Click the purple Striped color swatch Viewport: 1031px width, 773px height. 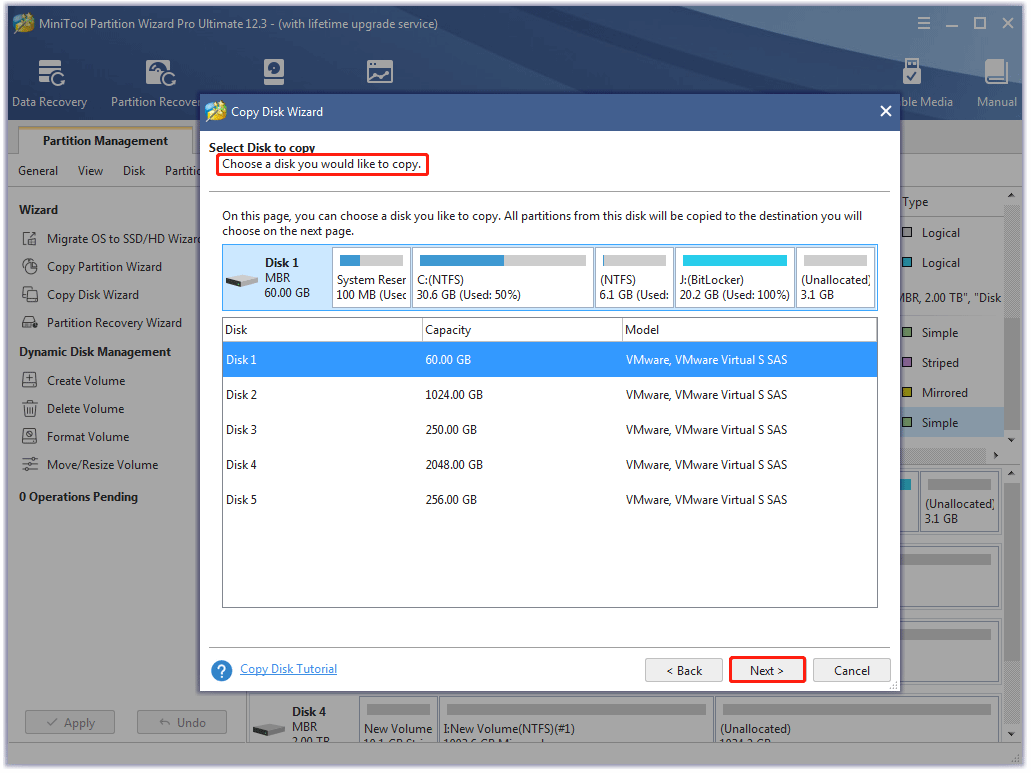[x=907, y=362]
